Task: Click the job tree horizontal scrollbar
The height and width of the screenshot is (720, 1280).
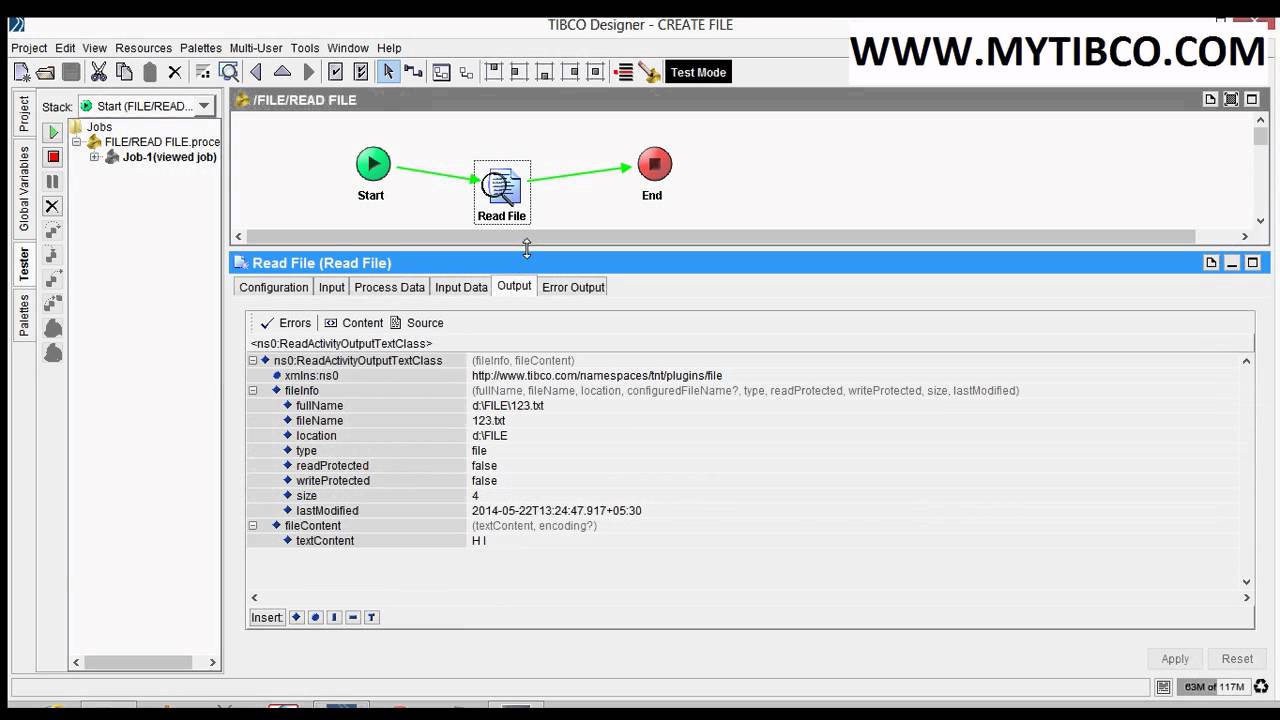Action: 138,662
